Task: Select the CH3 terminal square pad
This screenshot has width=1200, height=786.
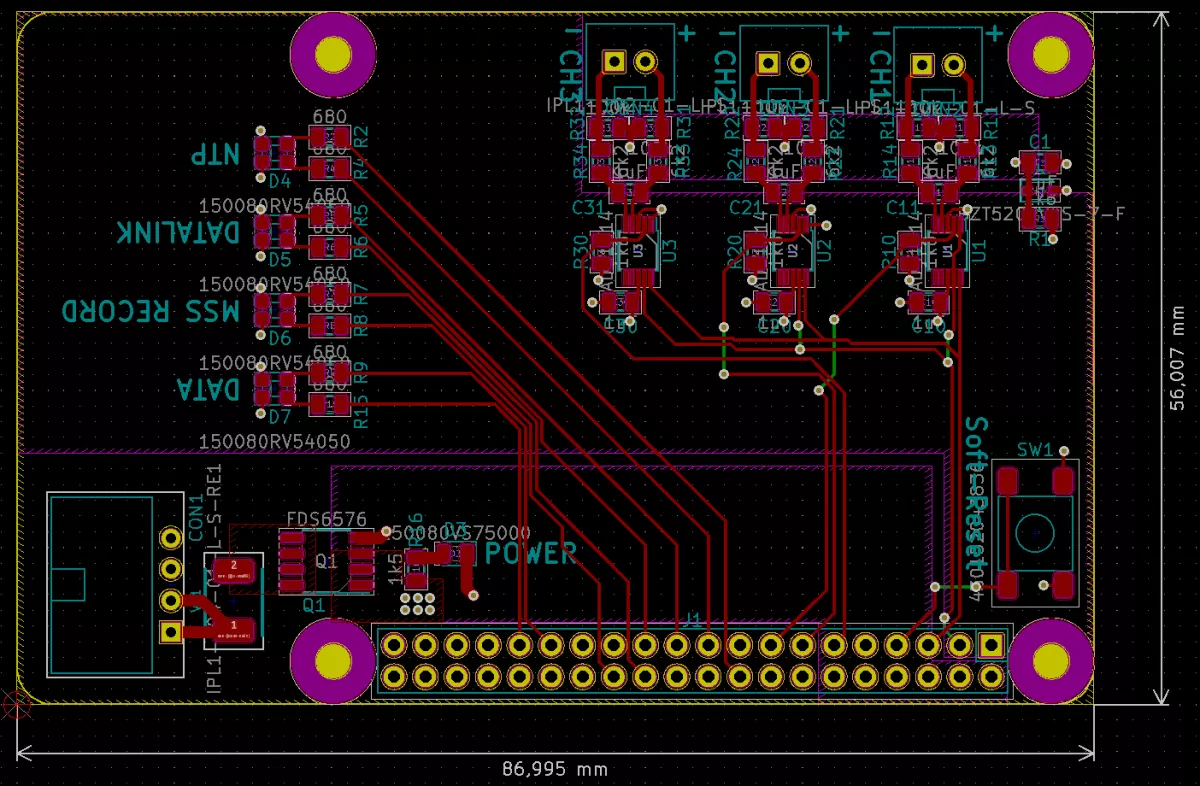Action: coord(615,62)
